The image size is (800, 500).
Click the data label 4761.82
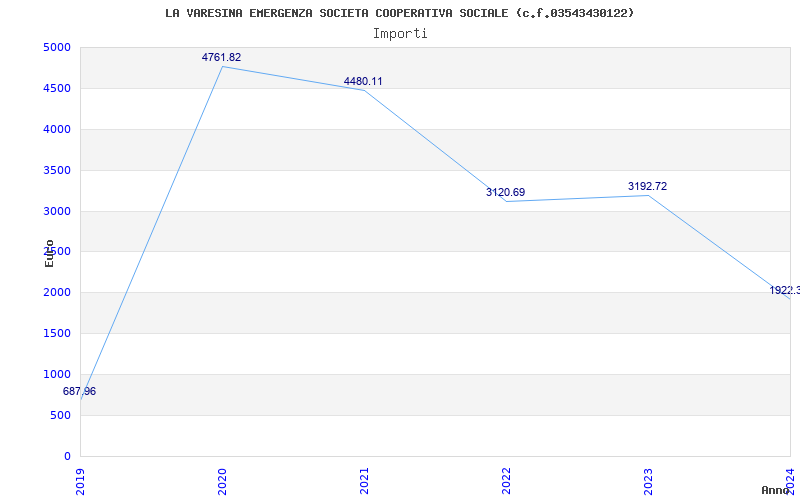[221, 57]
